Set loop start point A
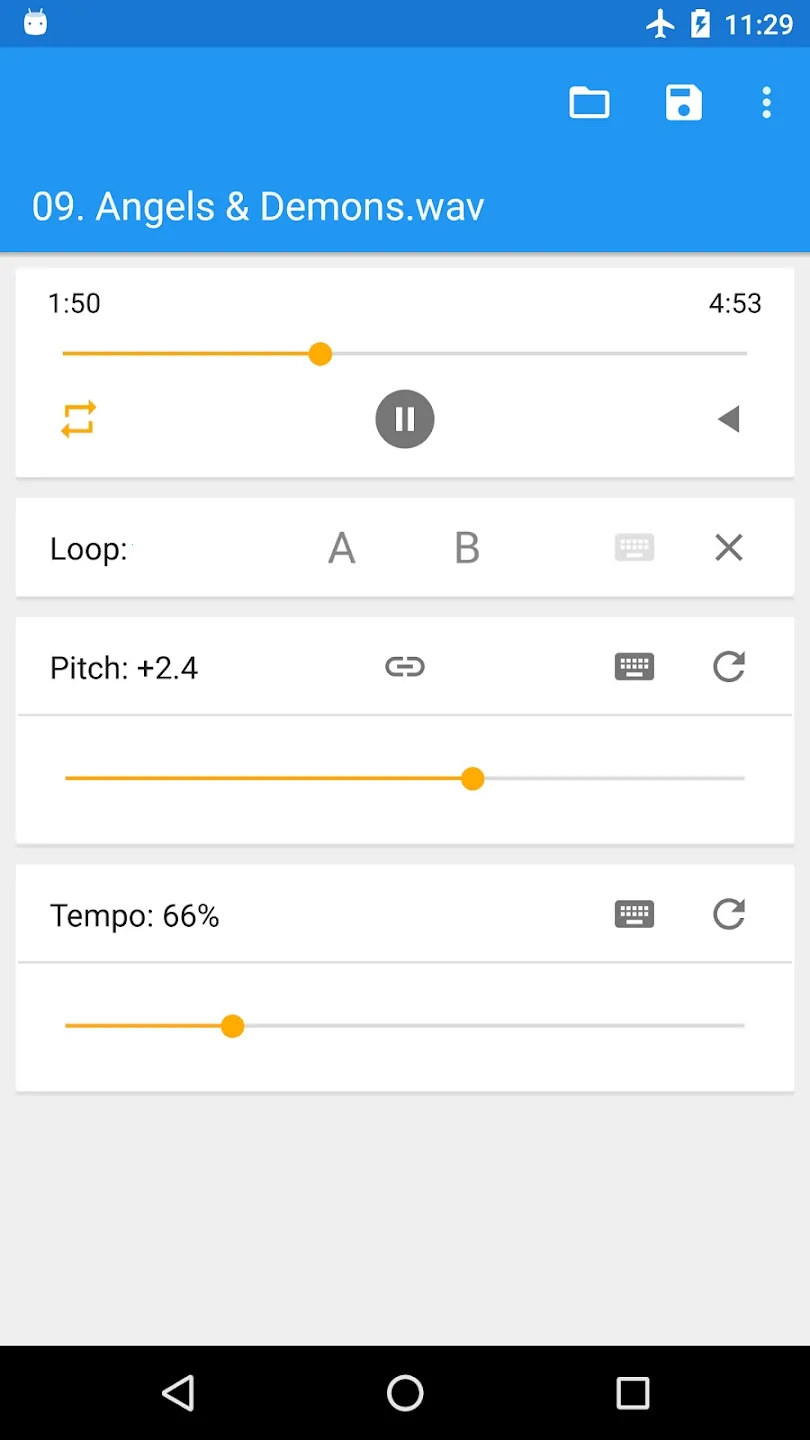810x1440 pixels. pyautogui.click(x=342, y=548)
